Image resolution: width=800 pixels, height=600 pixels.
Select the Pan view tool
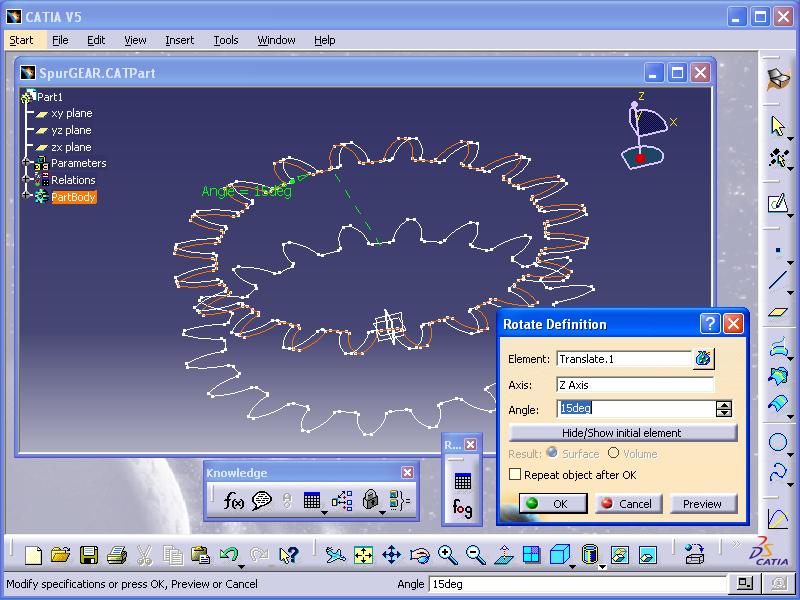[x=391, y=554]
